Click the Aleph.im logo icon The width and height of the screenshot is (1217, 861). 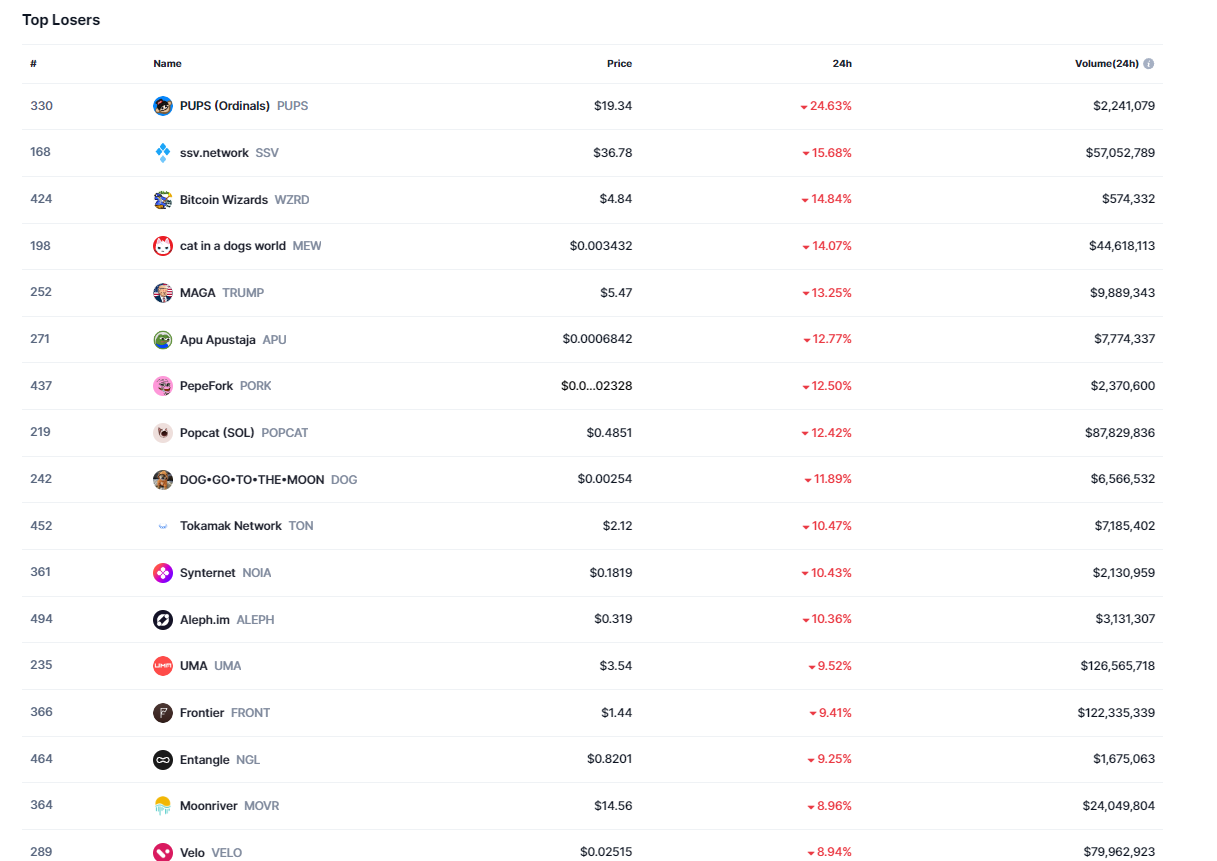tap(163, 620)
